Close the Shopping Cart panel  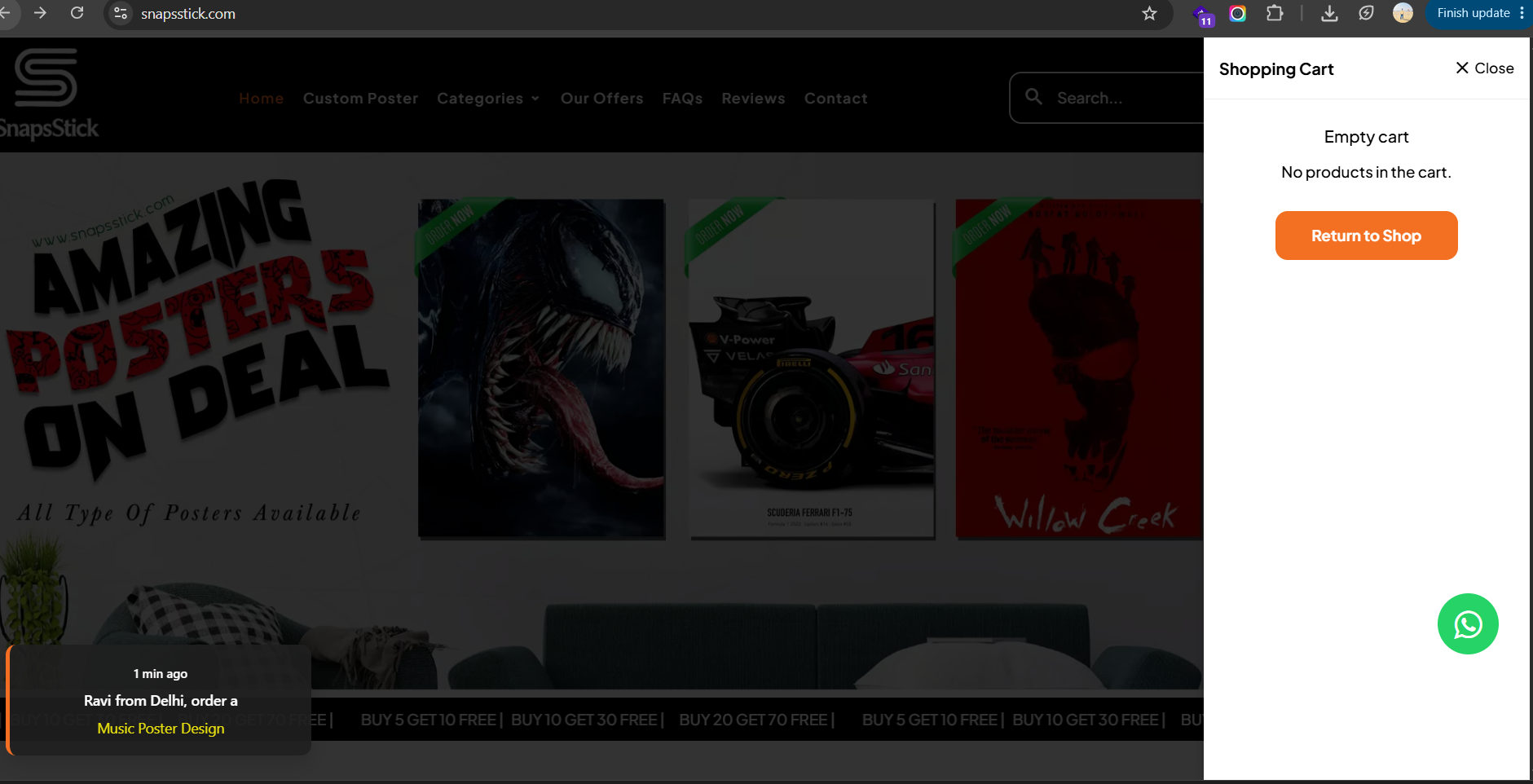point(1485,68)
